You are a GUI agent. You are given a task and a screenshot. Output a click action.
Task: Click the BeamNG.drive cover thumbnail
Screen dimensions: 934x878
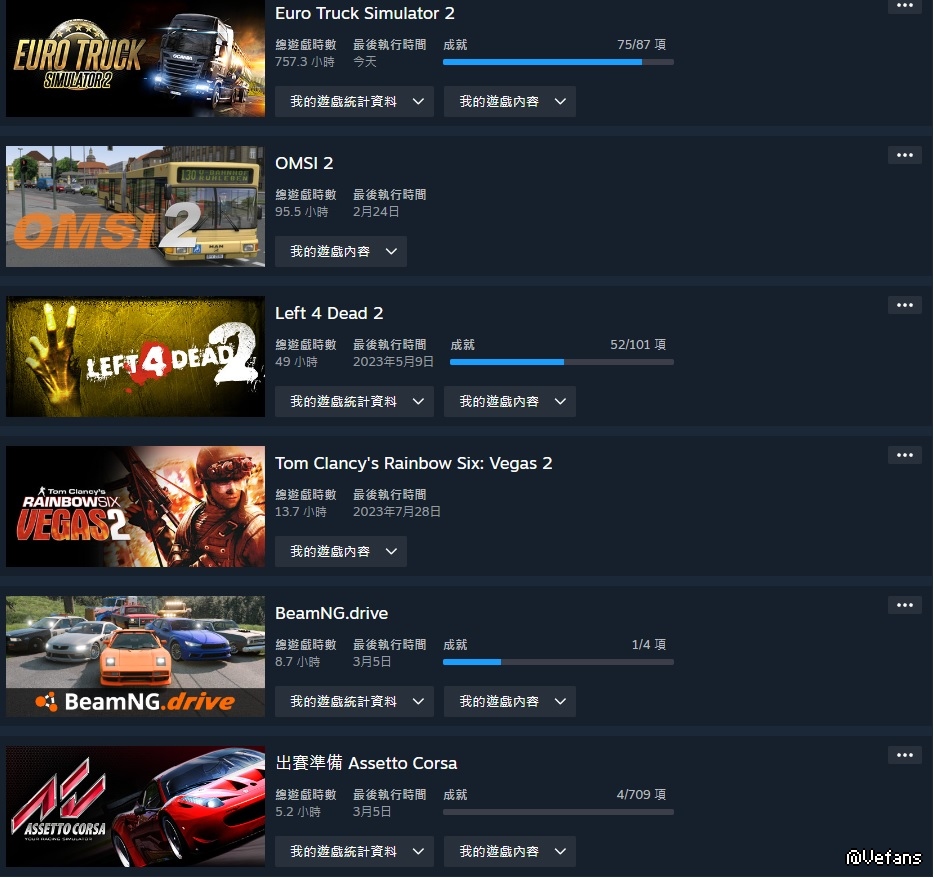tap(135, 656)
